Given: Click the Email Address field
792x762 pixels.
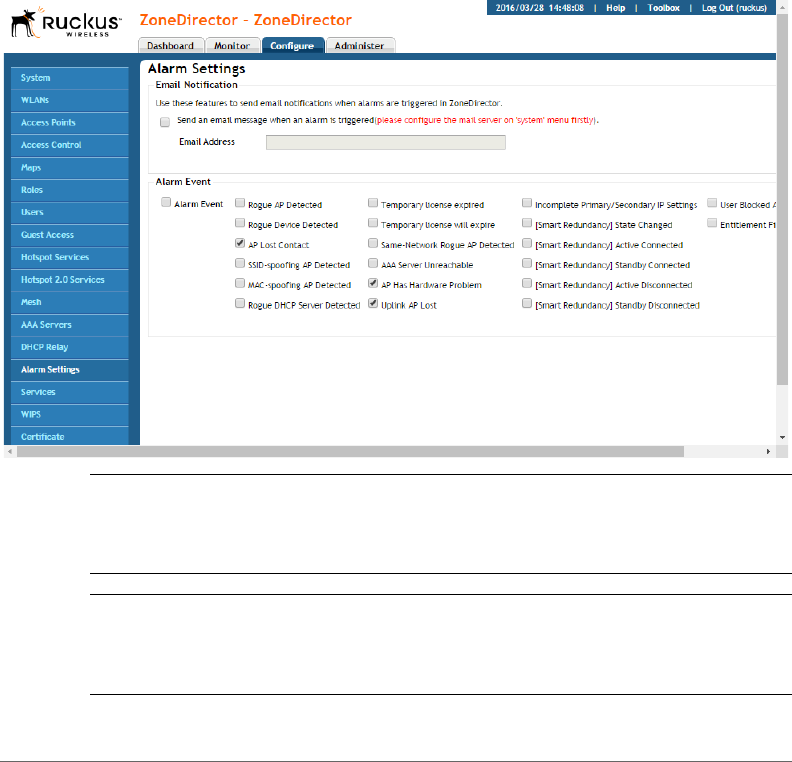Looking at the screenshot, I should pos(385,142).
